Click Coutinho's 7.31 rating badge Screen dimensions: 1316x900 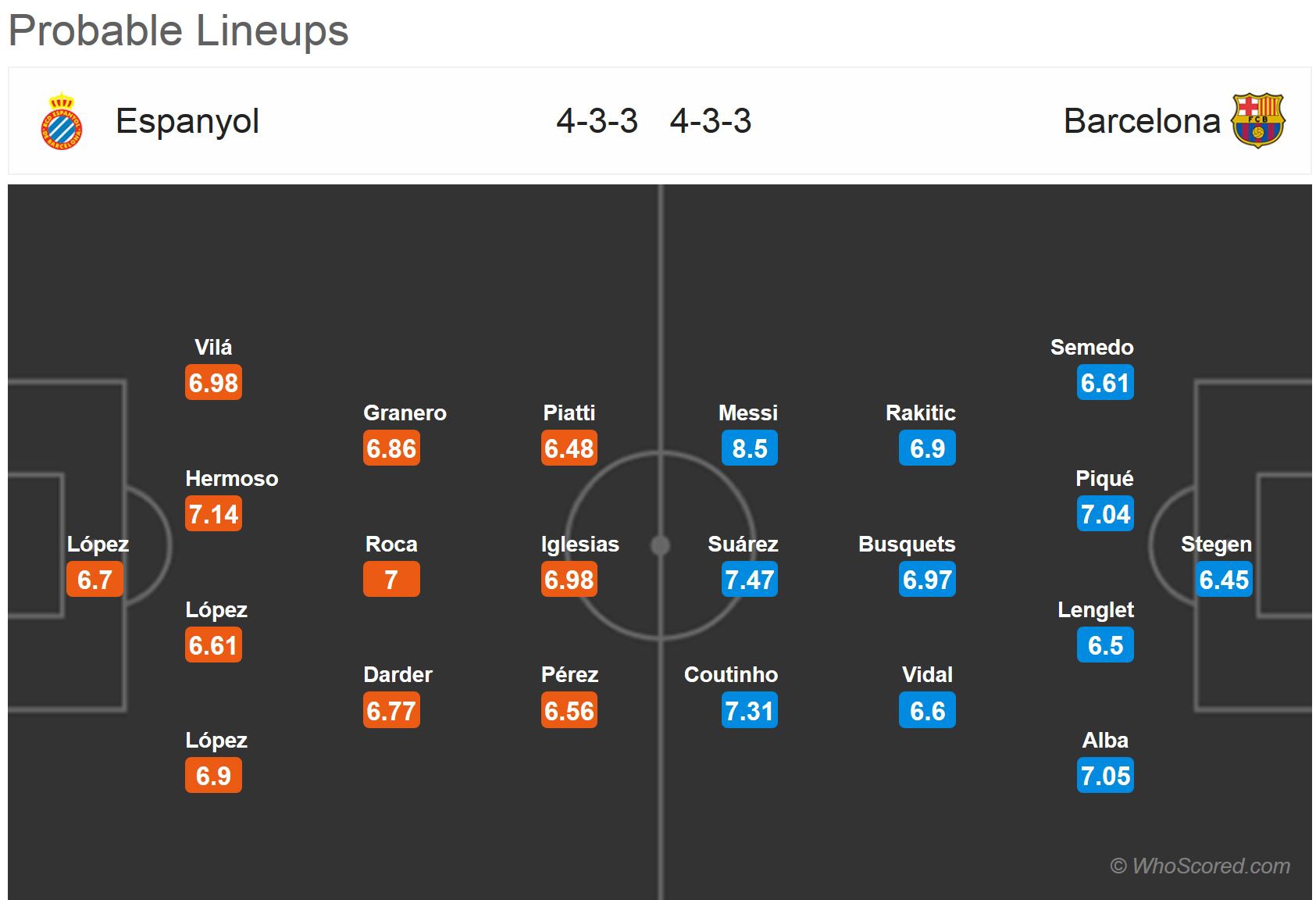[x=749, y=711]
